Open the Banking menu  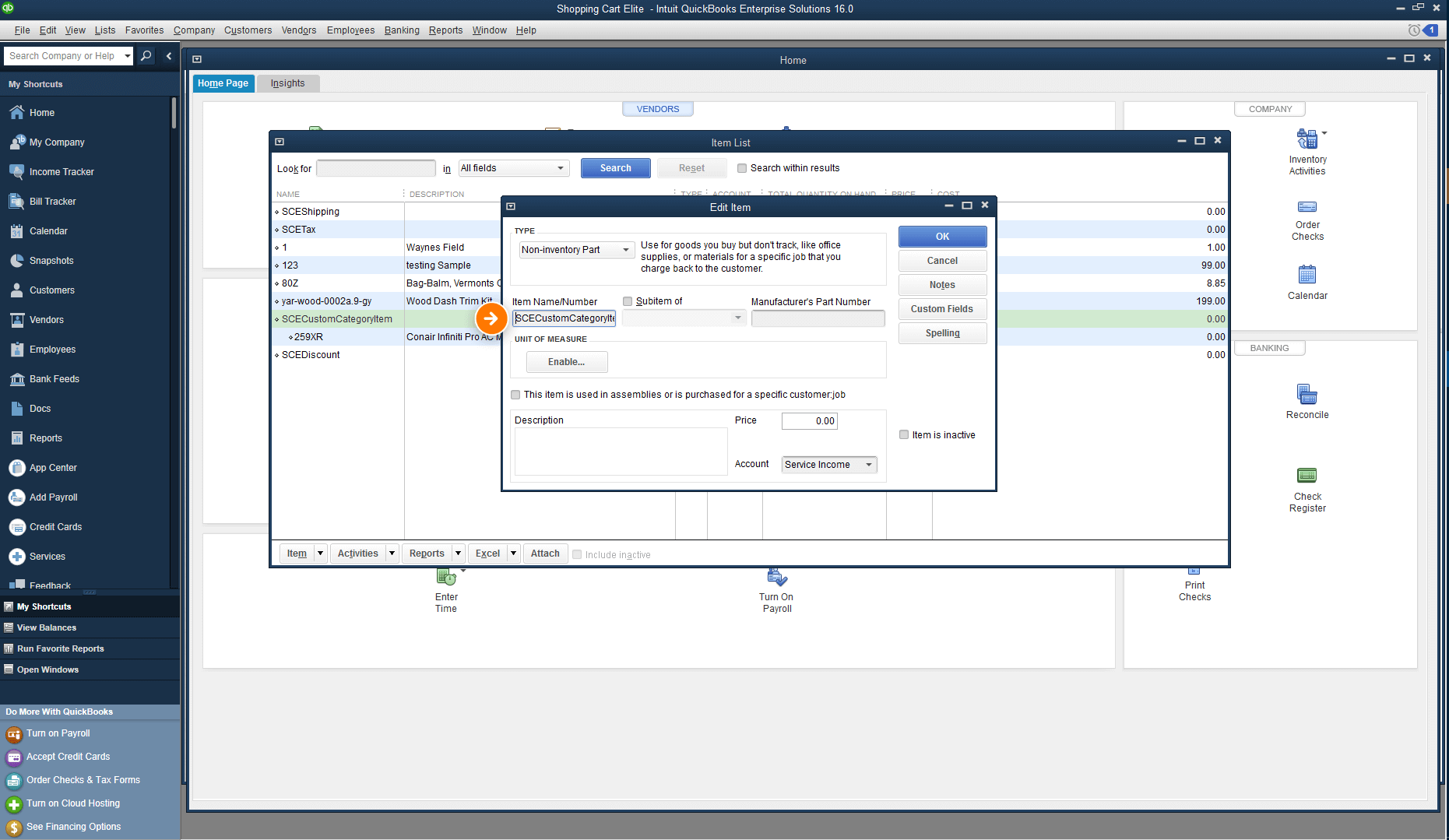coord(402,30)
